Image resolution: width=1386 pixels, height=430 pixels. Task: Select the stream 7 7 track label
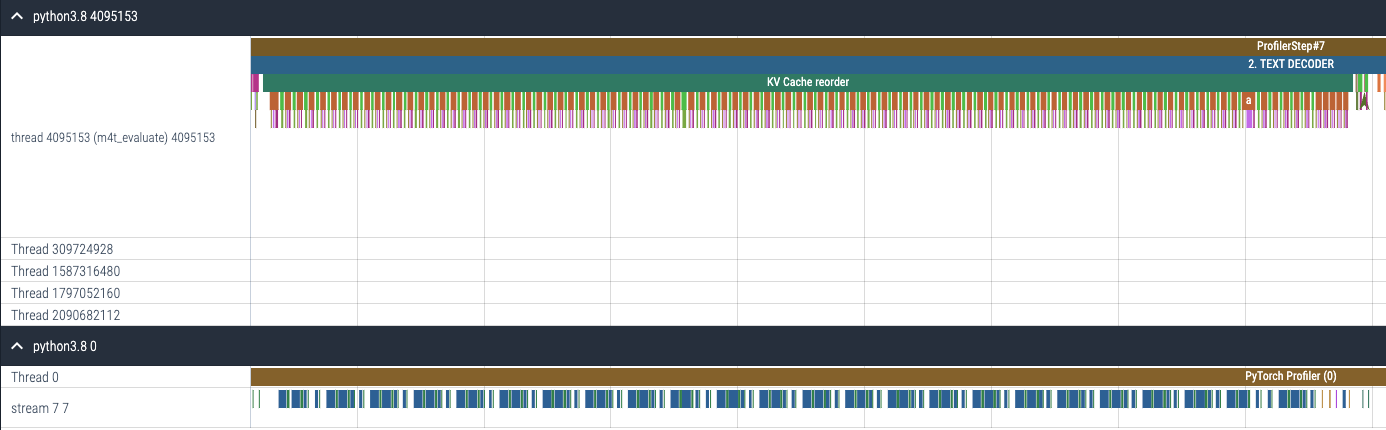click(40, 408)
